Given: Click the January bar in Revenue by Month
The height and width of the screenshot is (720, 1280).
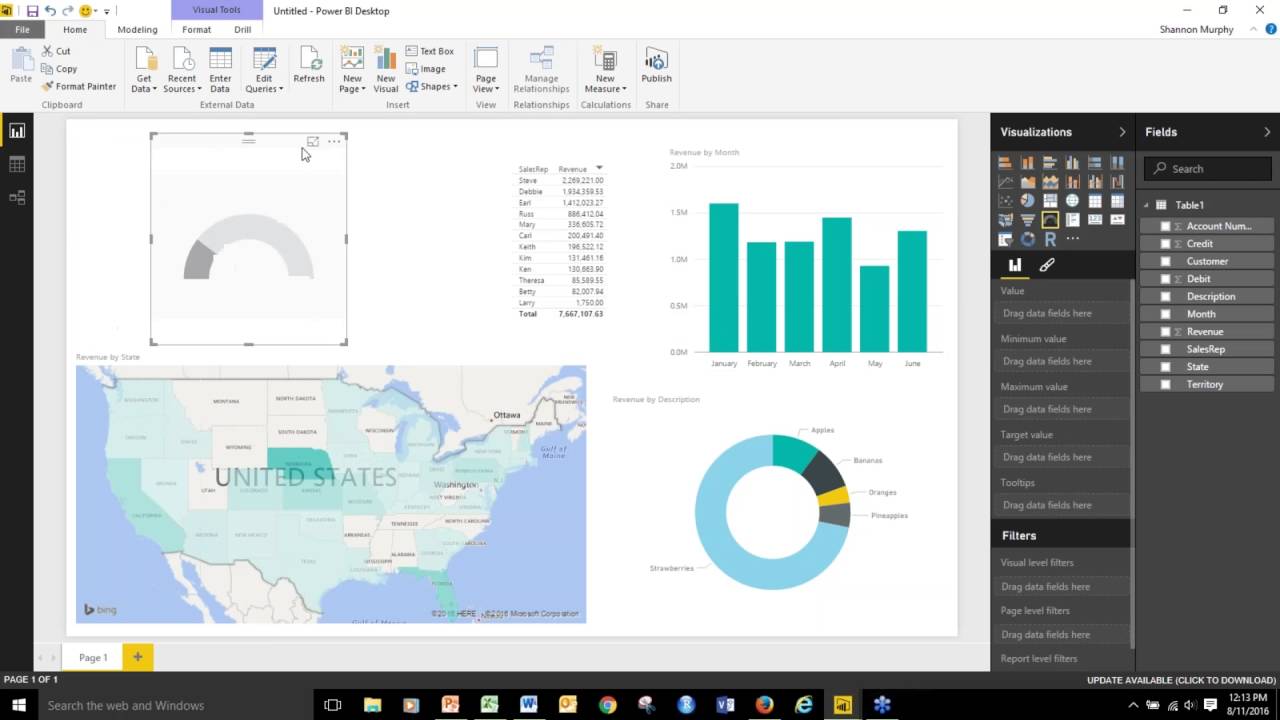Looking at the screenshot, I should click(724, 278).
